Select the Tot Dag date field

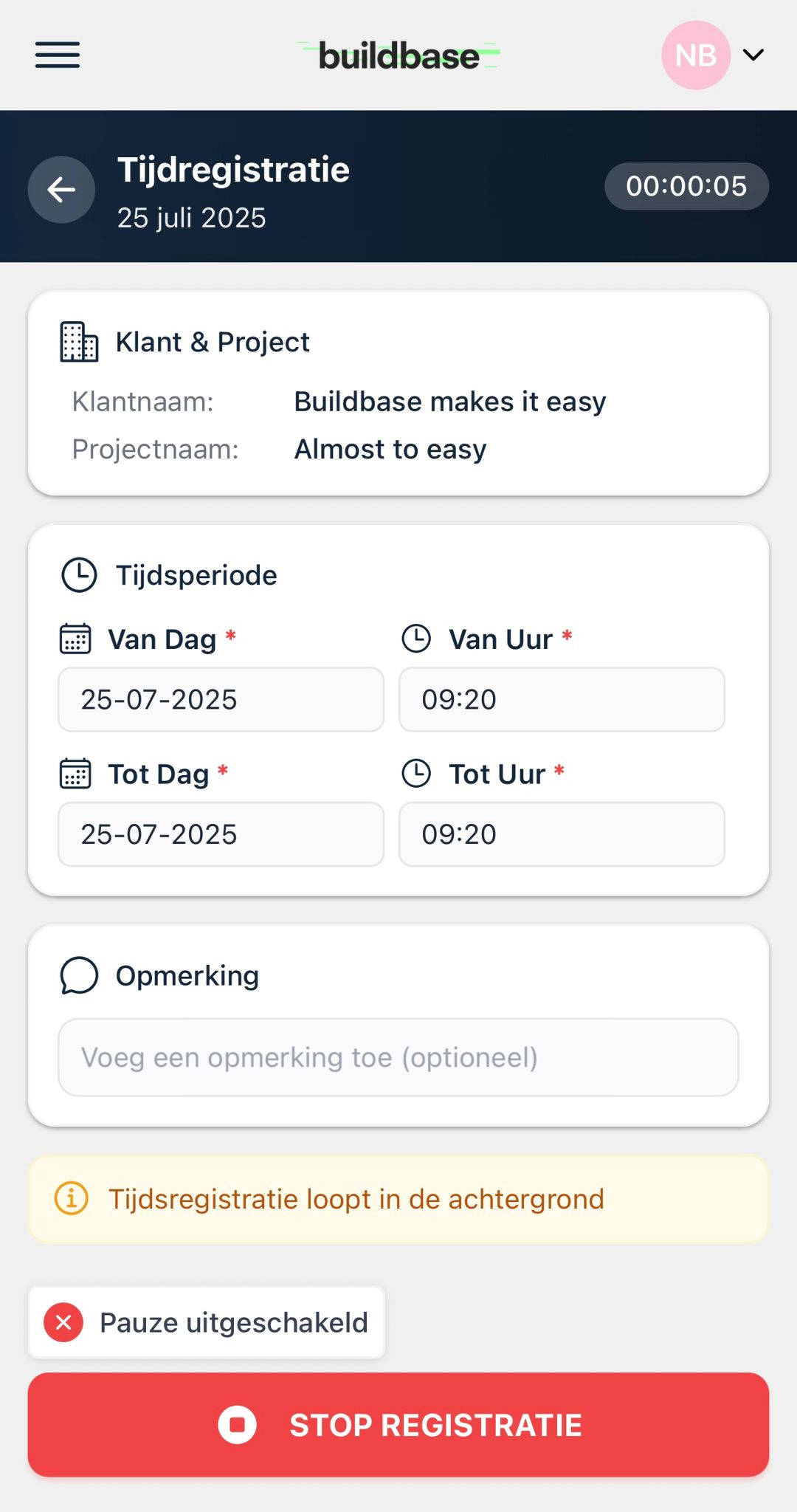(221, 834)
